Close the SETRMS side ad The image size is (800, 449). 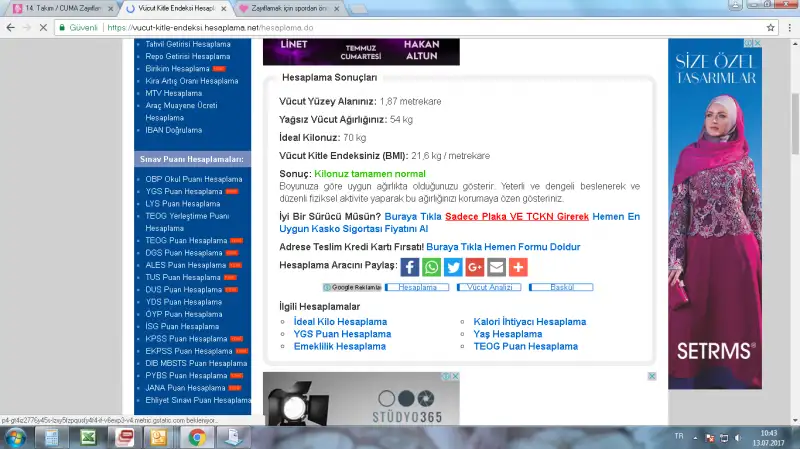(758, 43)
